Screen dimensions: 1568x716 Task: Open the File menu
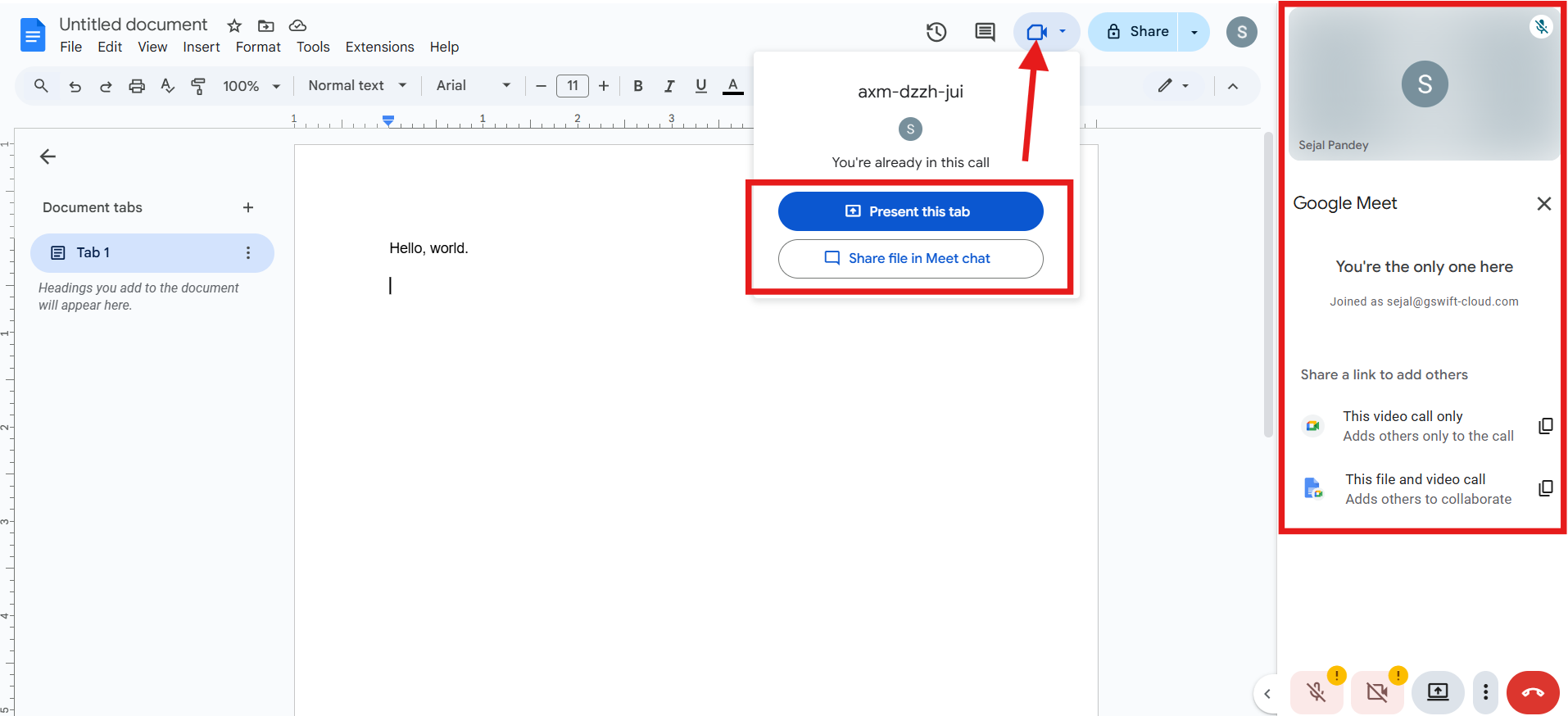click(71, 47)
